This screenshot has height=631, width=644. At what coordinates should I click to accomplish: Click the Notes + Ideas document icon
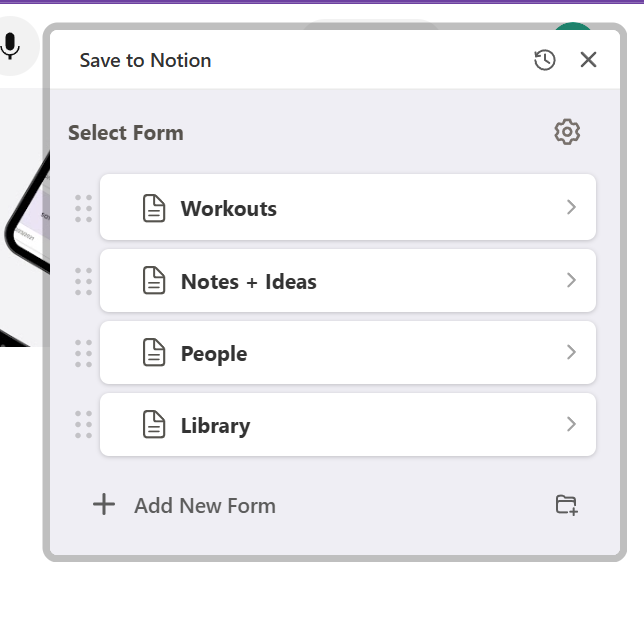154,281
